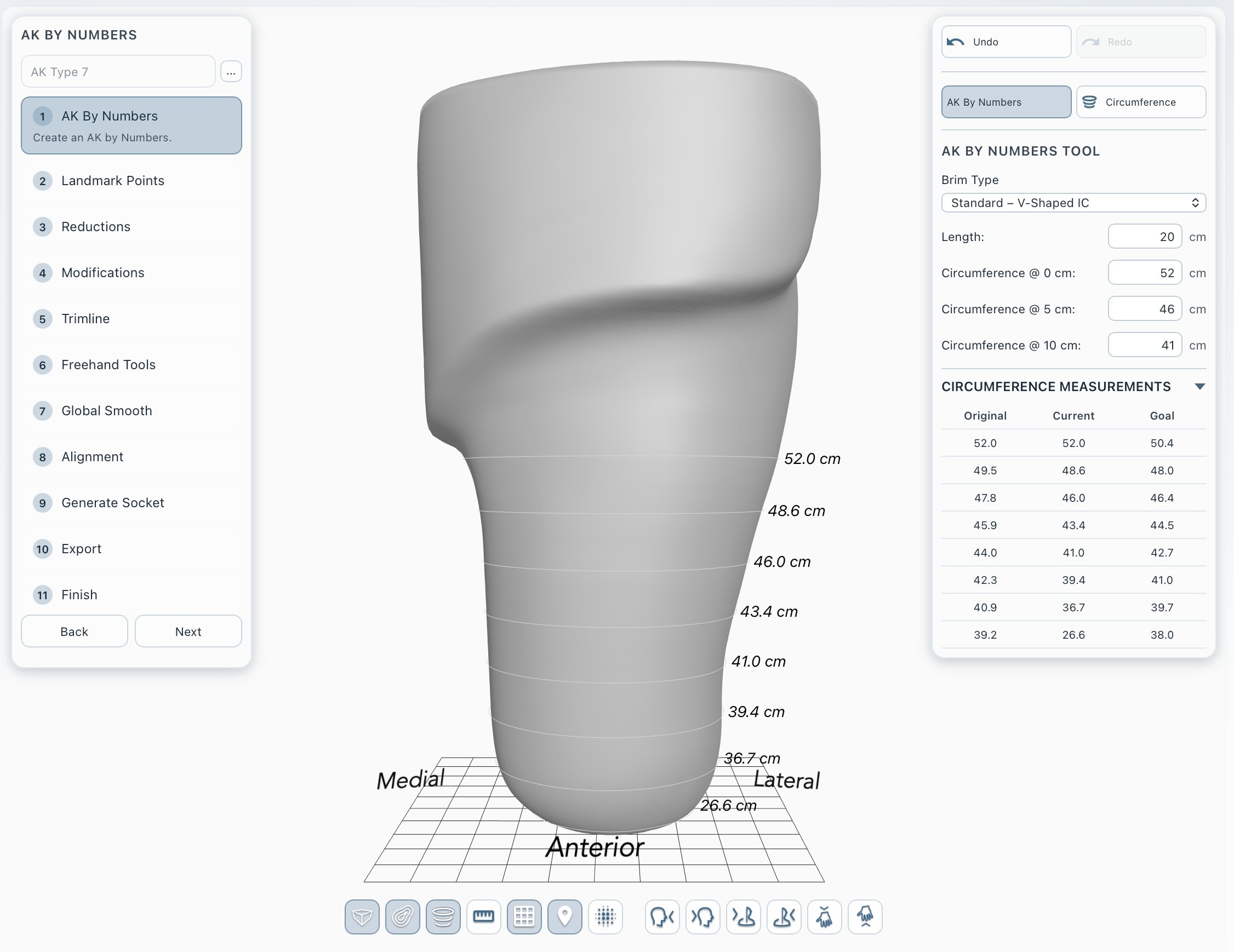Viewport: 1234px width, 952px height.
Task: Edit Circumference @ 10 cm field
Action: pos(1145,346)
